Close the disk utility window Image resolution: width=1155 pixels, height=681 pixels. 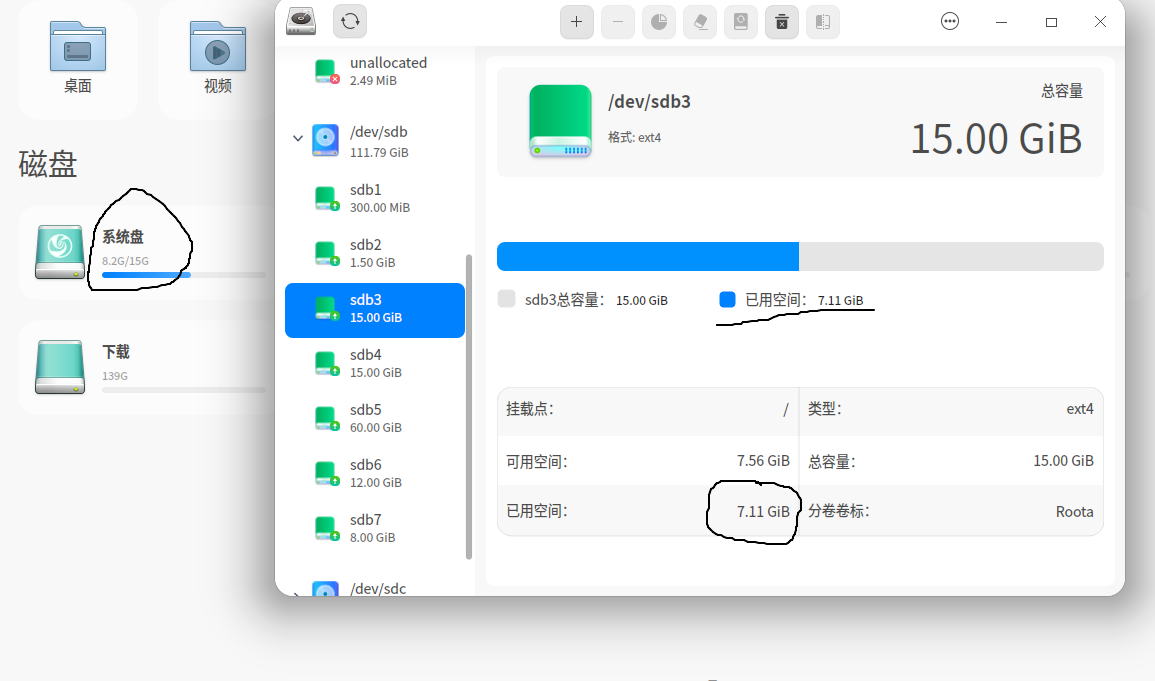1100,22
